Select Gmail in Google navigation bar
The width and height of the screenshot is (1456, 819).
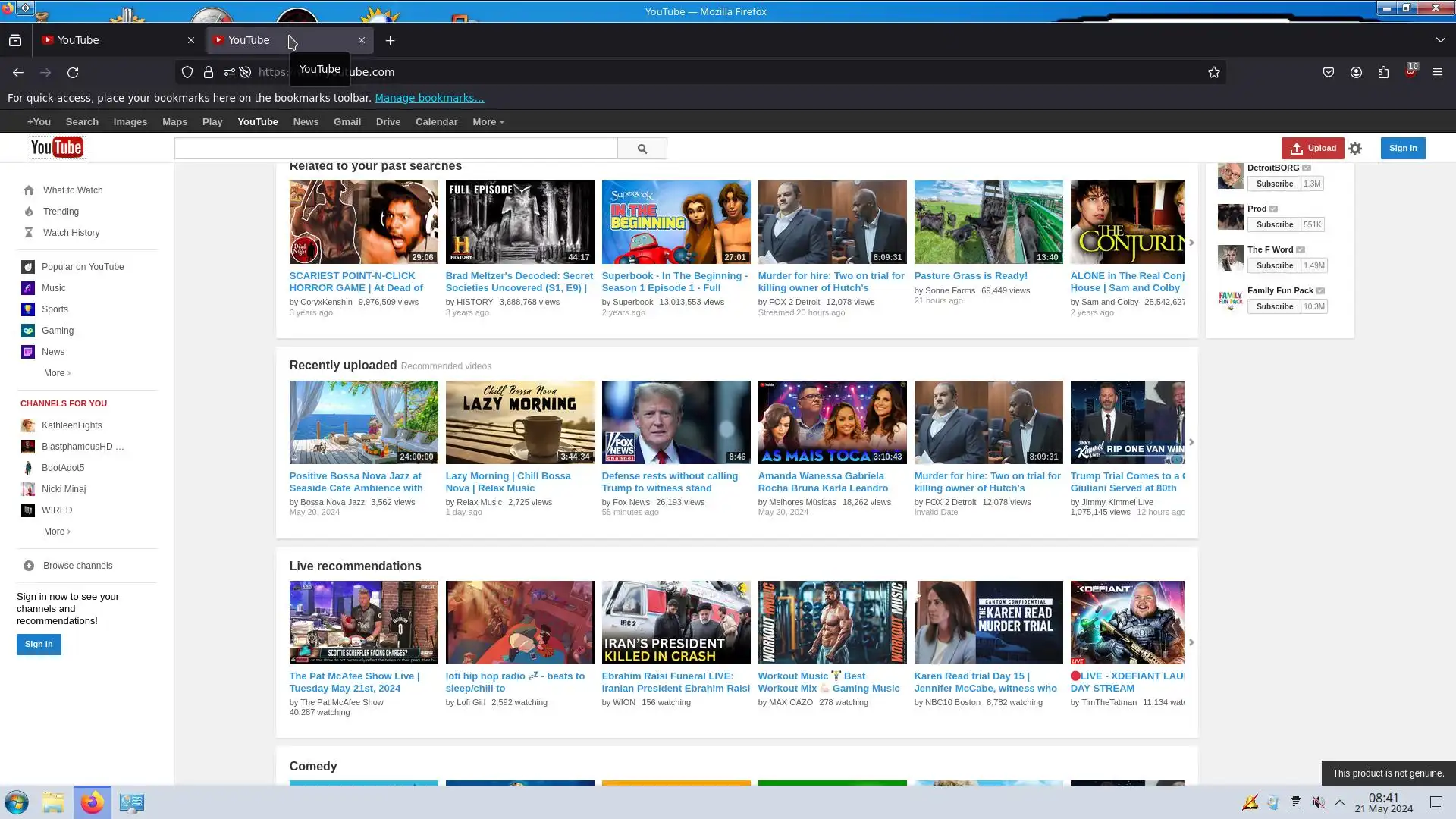pos(347,122)
